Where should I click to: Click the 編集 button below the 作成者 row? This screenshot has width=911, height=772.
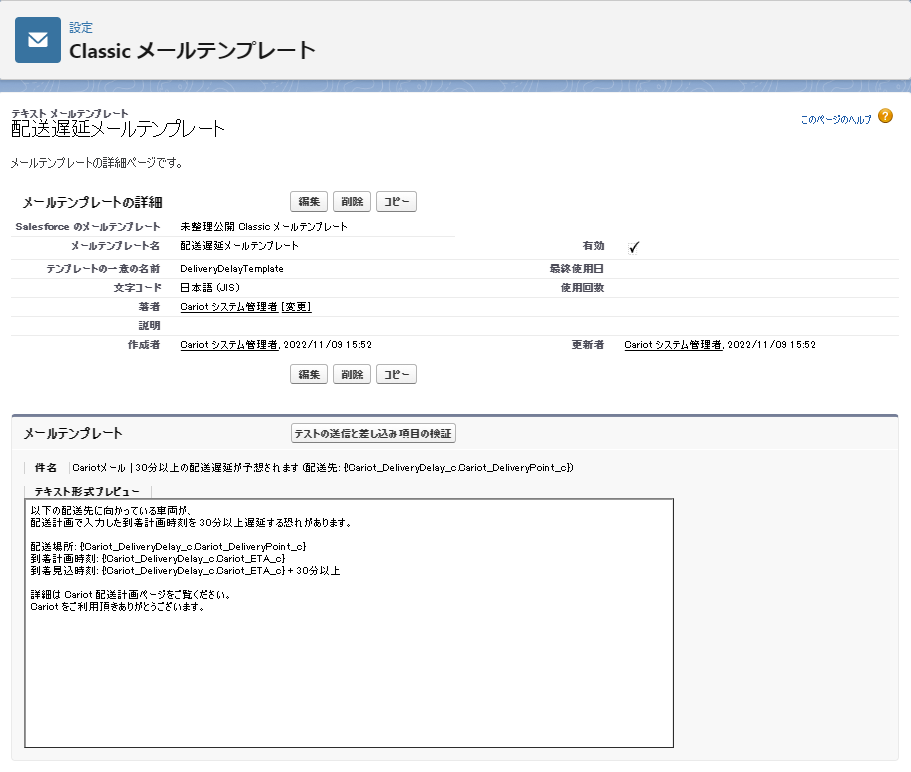click(x=309, y=374)
